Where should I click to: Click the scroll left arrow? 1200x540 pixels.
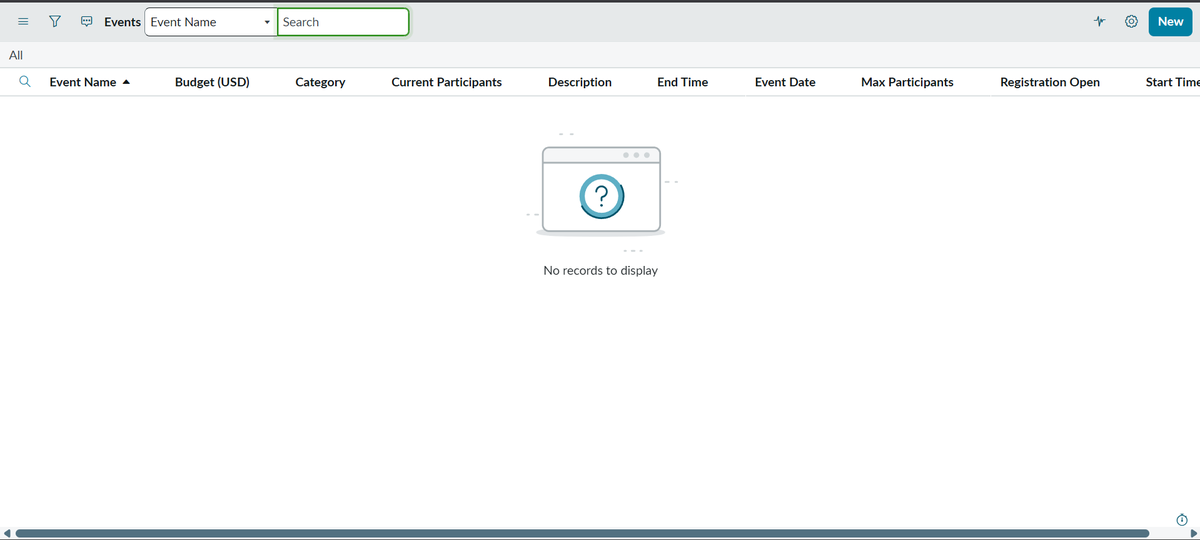click(7, 533)
